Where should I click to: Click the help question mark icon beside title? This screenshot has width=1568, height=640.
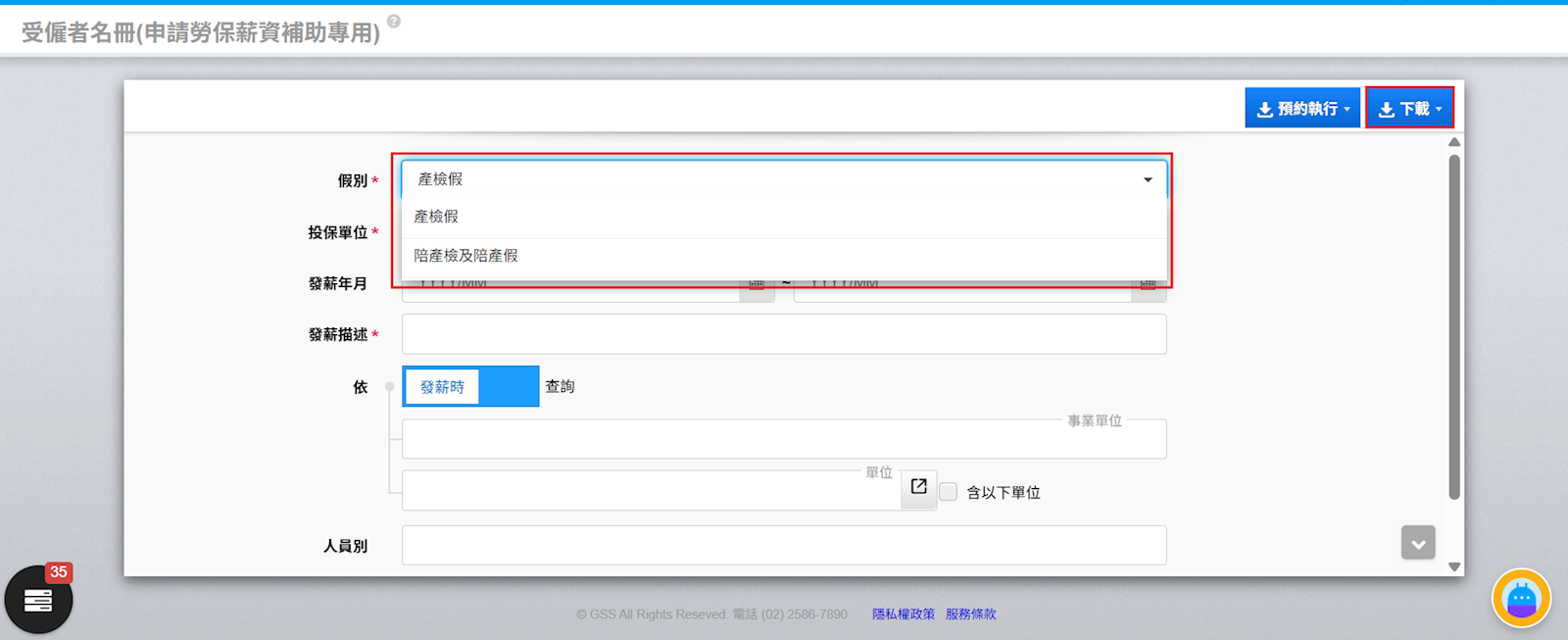pos(394,21)
